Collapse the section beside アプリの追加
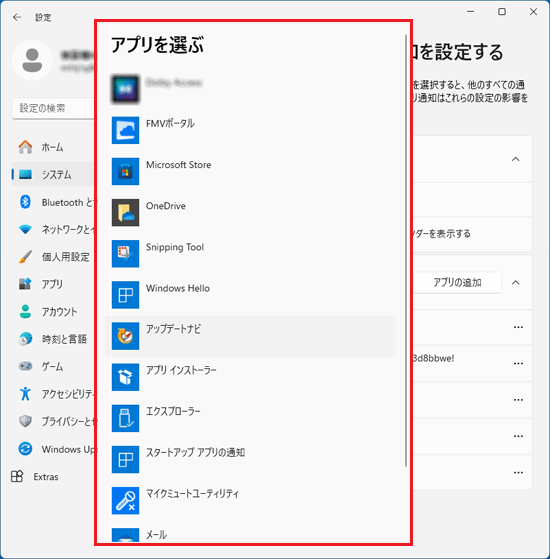550x559 pixels. point(515,283)
